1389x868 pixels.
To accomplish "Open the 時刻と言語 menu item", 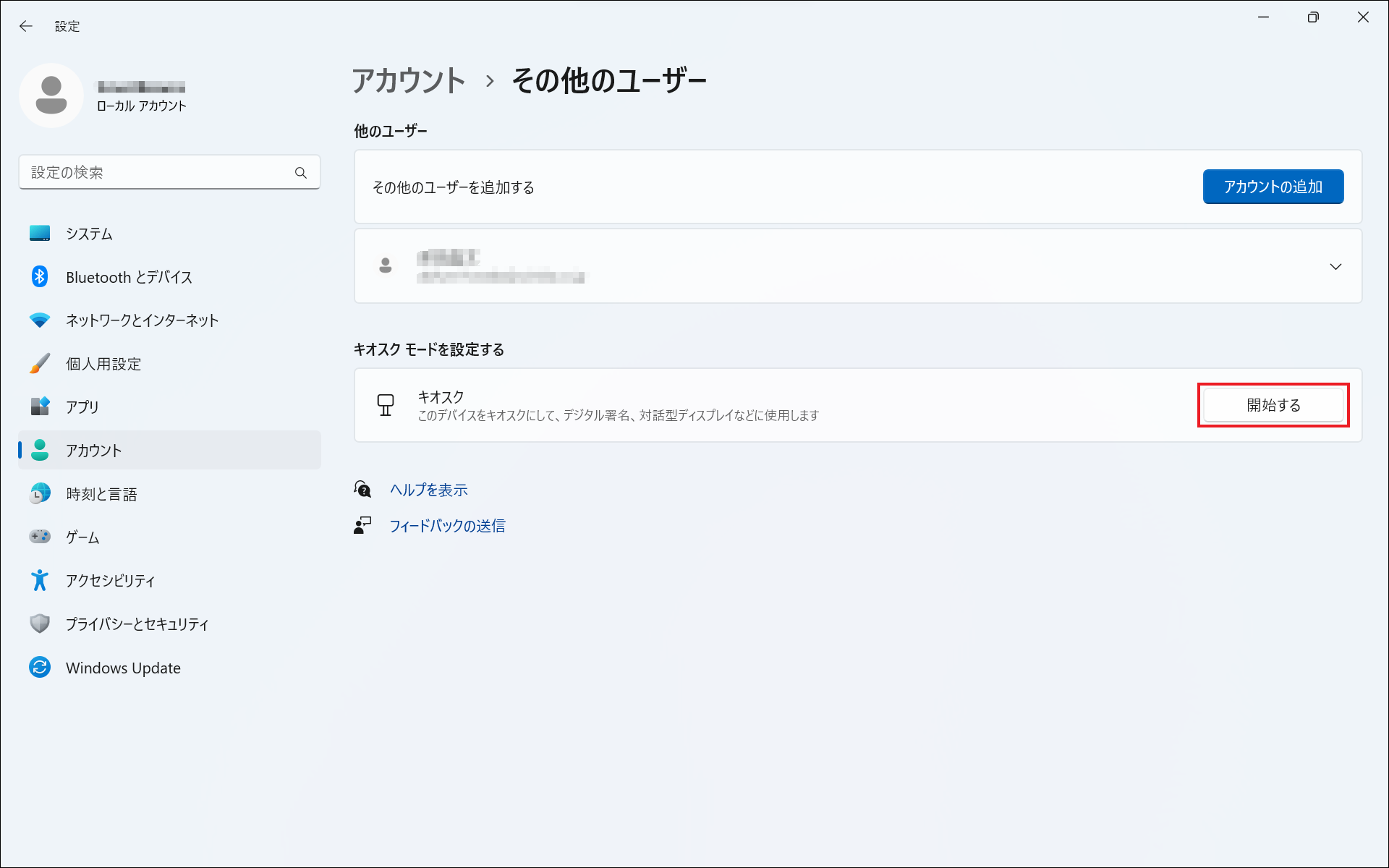I will (x=101, y=494).
